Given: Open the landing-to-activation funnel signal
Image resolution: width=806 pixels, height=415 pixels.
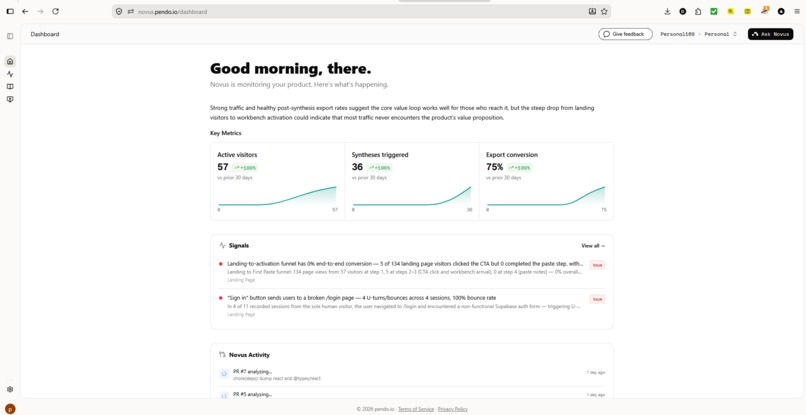Looking at the screenshot, I should tap(412, 272).
